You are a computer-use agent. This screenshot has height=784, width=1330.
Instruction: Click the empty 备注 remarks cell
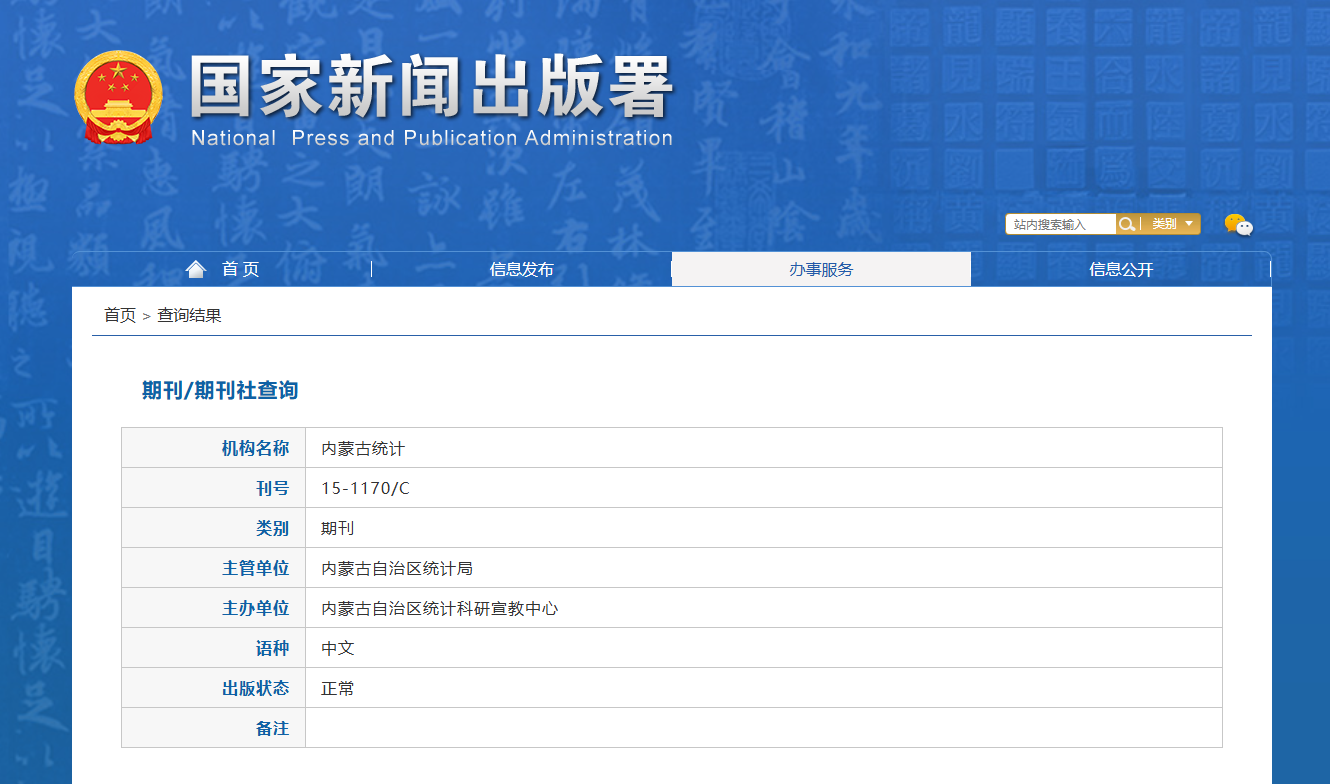coord(763,729)
